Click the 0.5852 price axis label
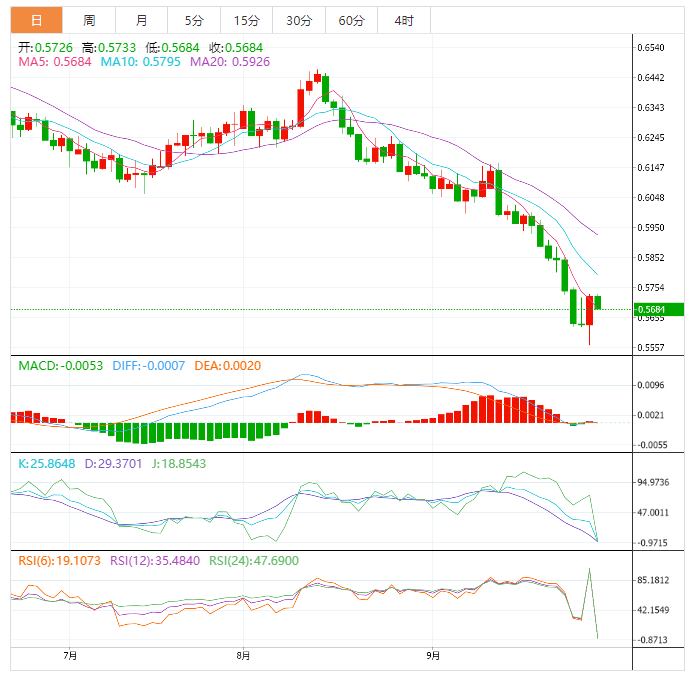Viewport: 693px width, 678px height. tap(651, 258)
